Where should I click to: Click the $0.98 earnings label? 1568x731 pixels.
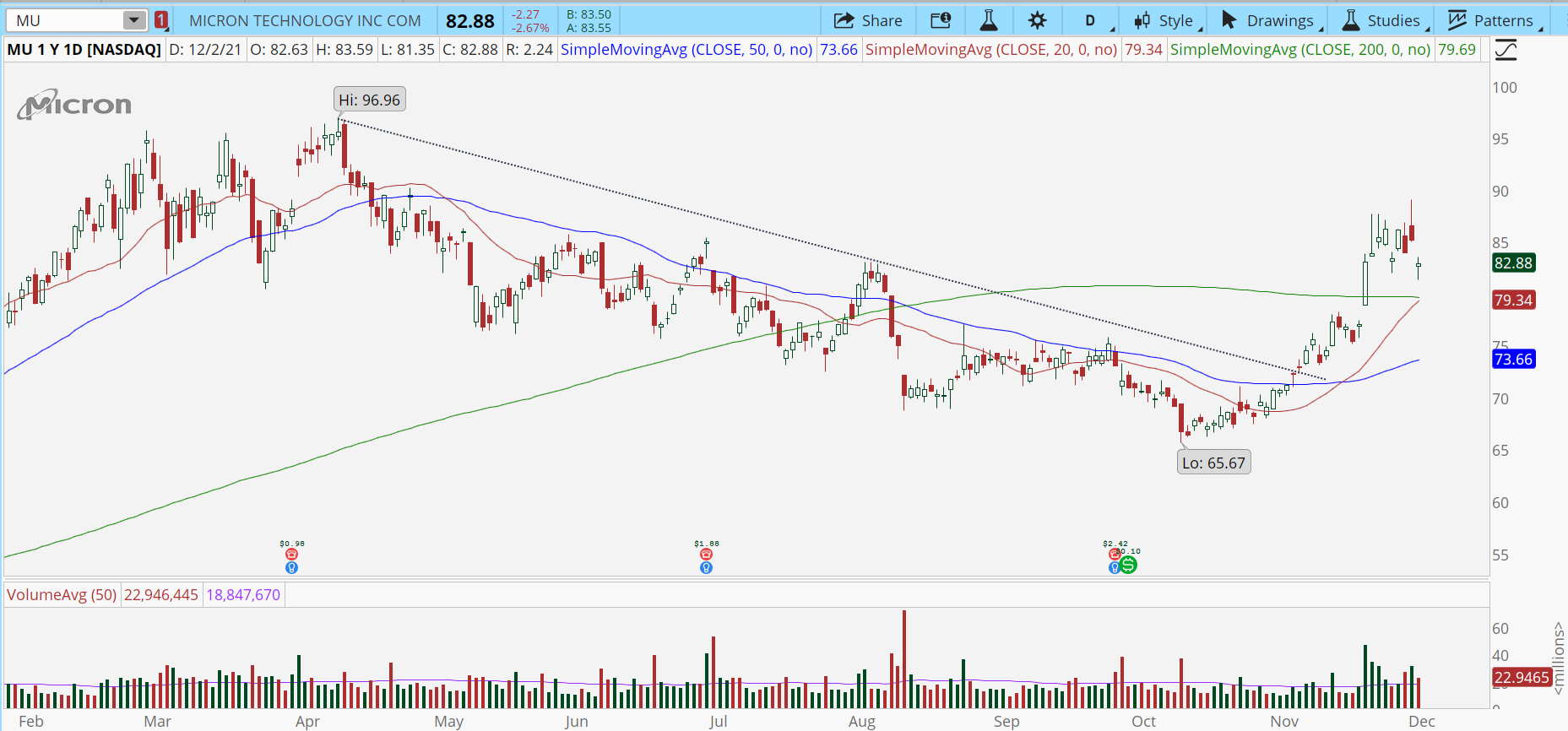pyautogui.click(x=292, y=544)
